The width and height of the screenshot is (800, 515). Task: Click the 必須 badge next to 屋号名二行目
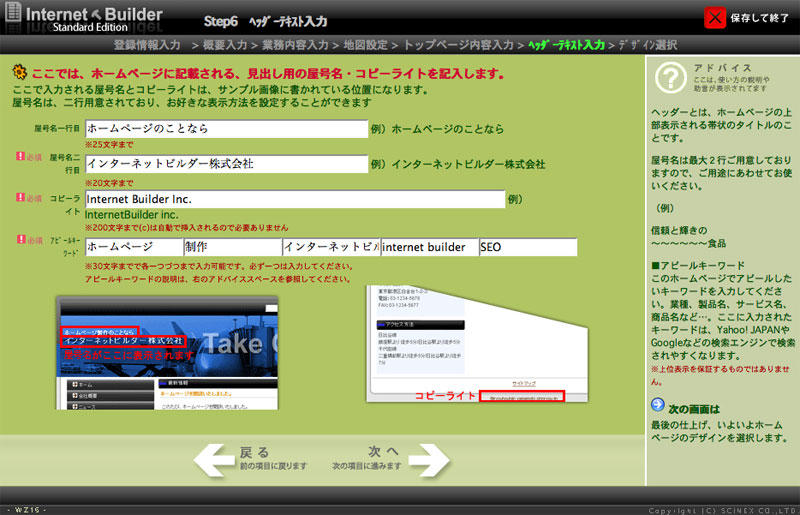28,157
